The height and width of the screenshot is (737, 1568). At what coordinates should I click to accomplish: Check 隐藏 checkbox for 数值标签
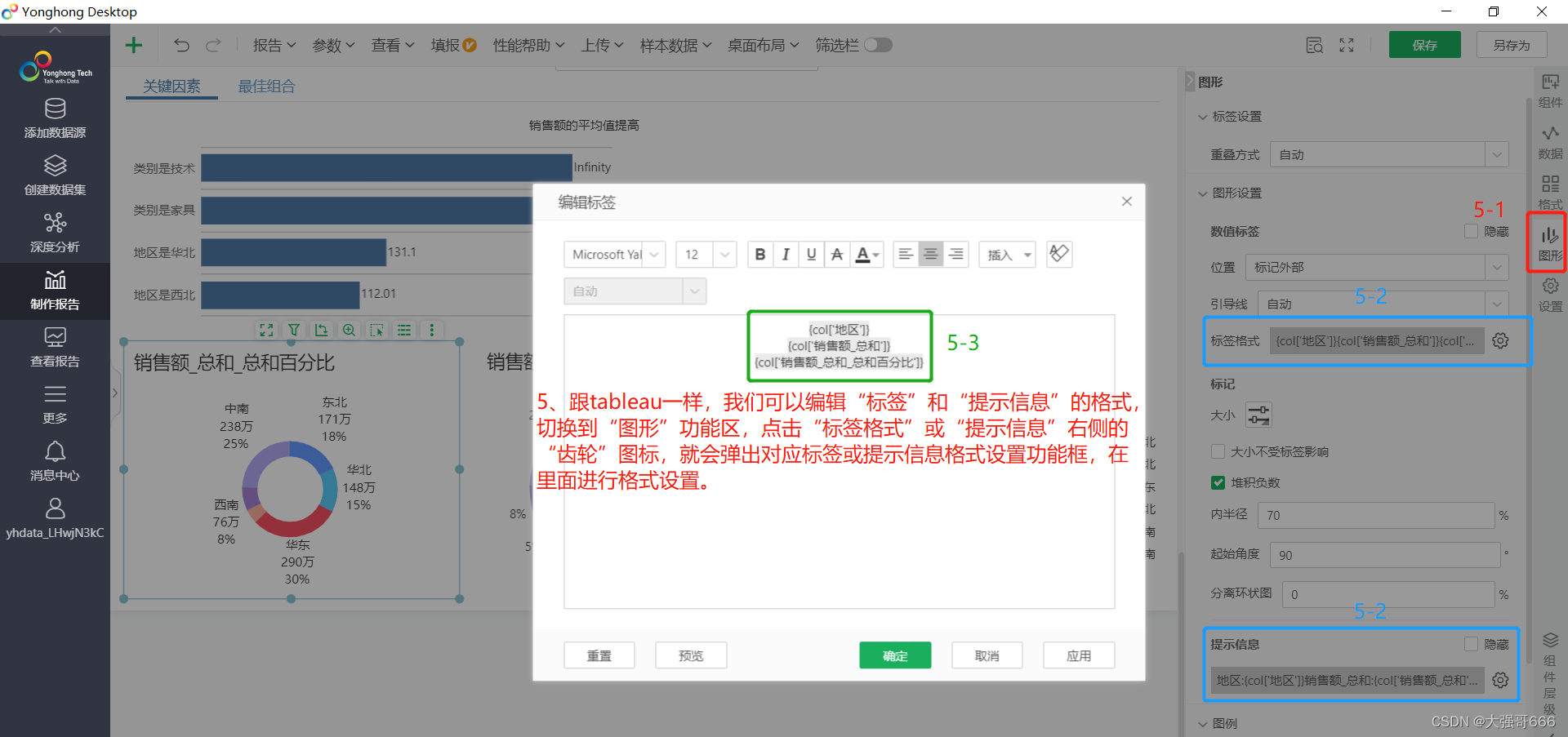tap(1471, 232)
